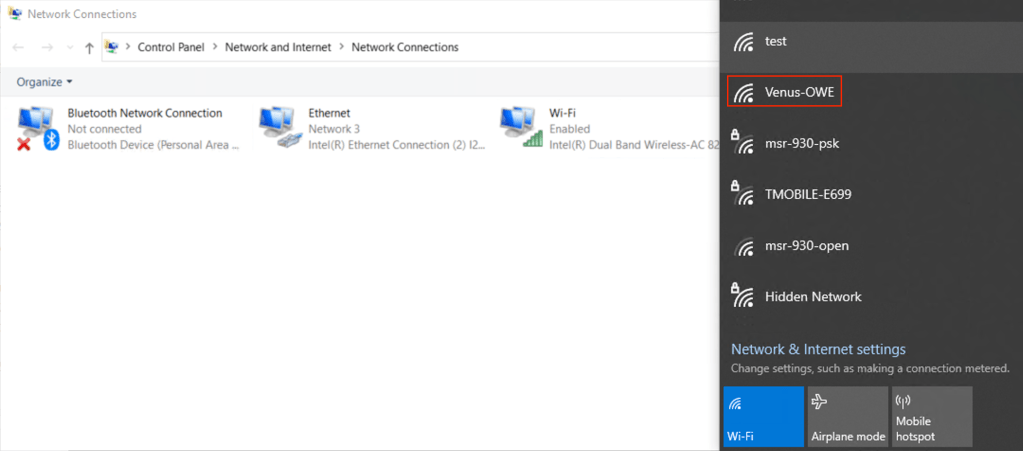Viewport: 1023px width, 451px height.
Task: Open the recent locations dropdown arrow
Action: pyautogui.click(x=68, y=48)
